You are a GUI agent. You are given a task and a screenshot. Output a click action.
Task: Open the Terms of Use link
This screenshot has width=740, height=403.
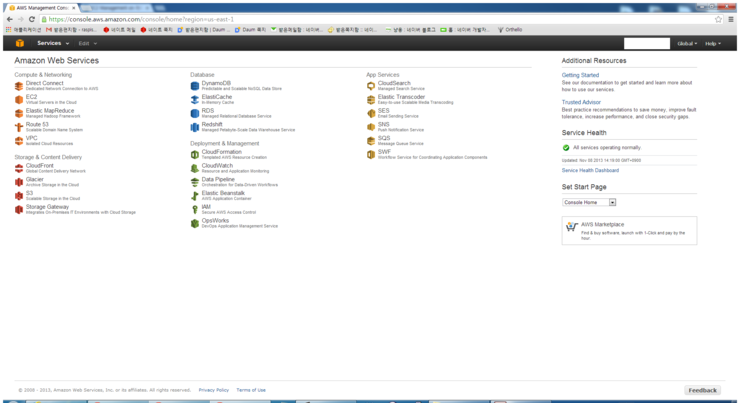251,390
